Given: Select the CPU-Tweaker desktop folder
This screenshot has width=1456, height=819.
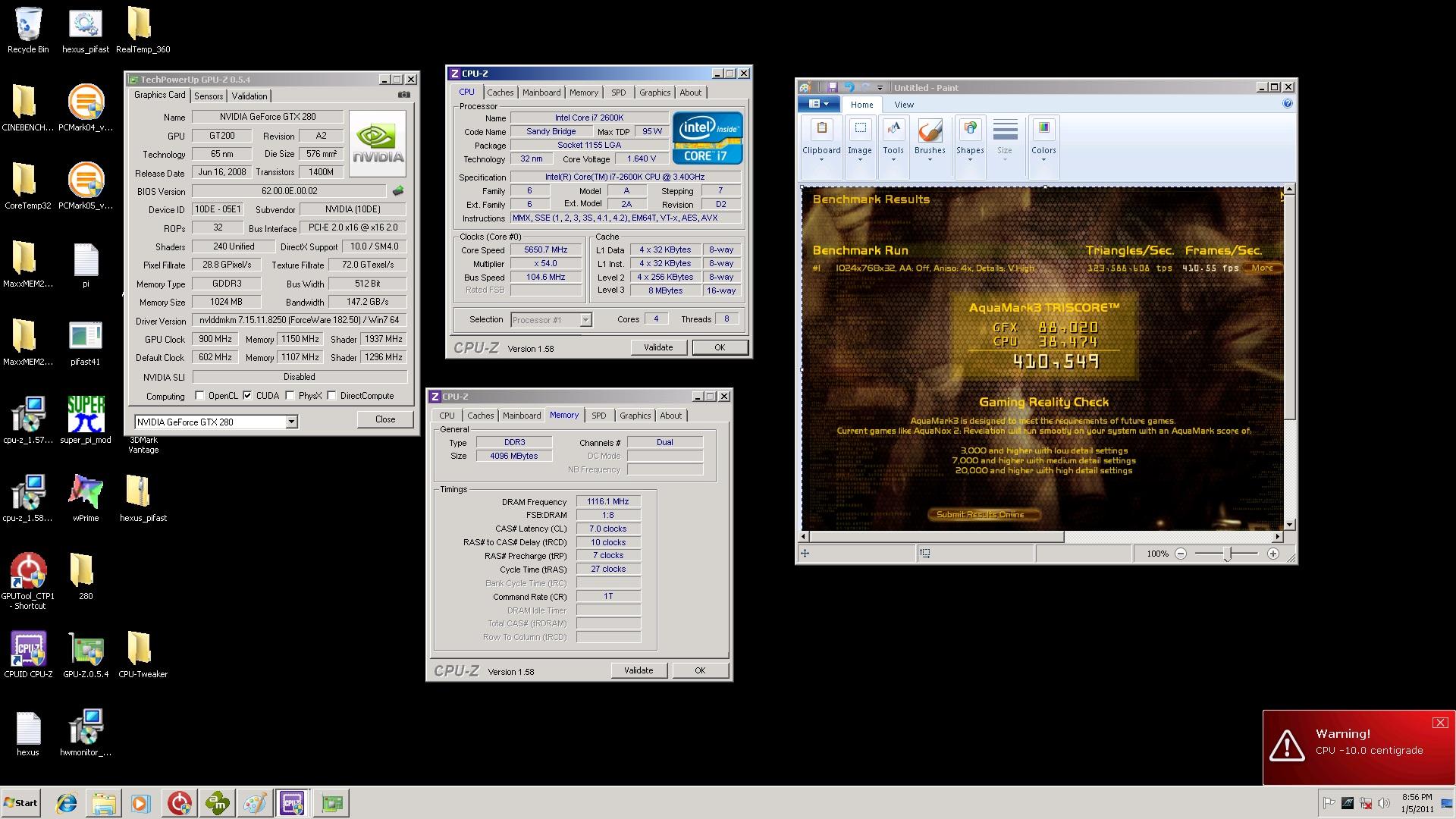Looking at the screenshot, I should pyautogui.click(x=143, y=654).
